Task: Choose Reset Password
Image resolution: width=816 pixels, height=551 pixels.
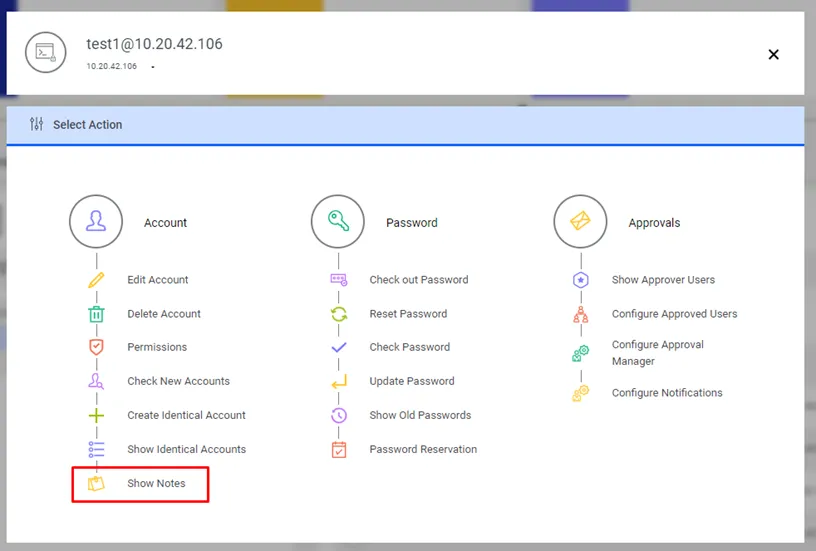Action: pyautogui.click(x=409, y=314)
